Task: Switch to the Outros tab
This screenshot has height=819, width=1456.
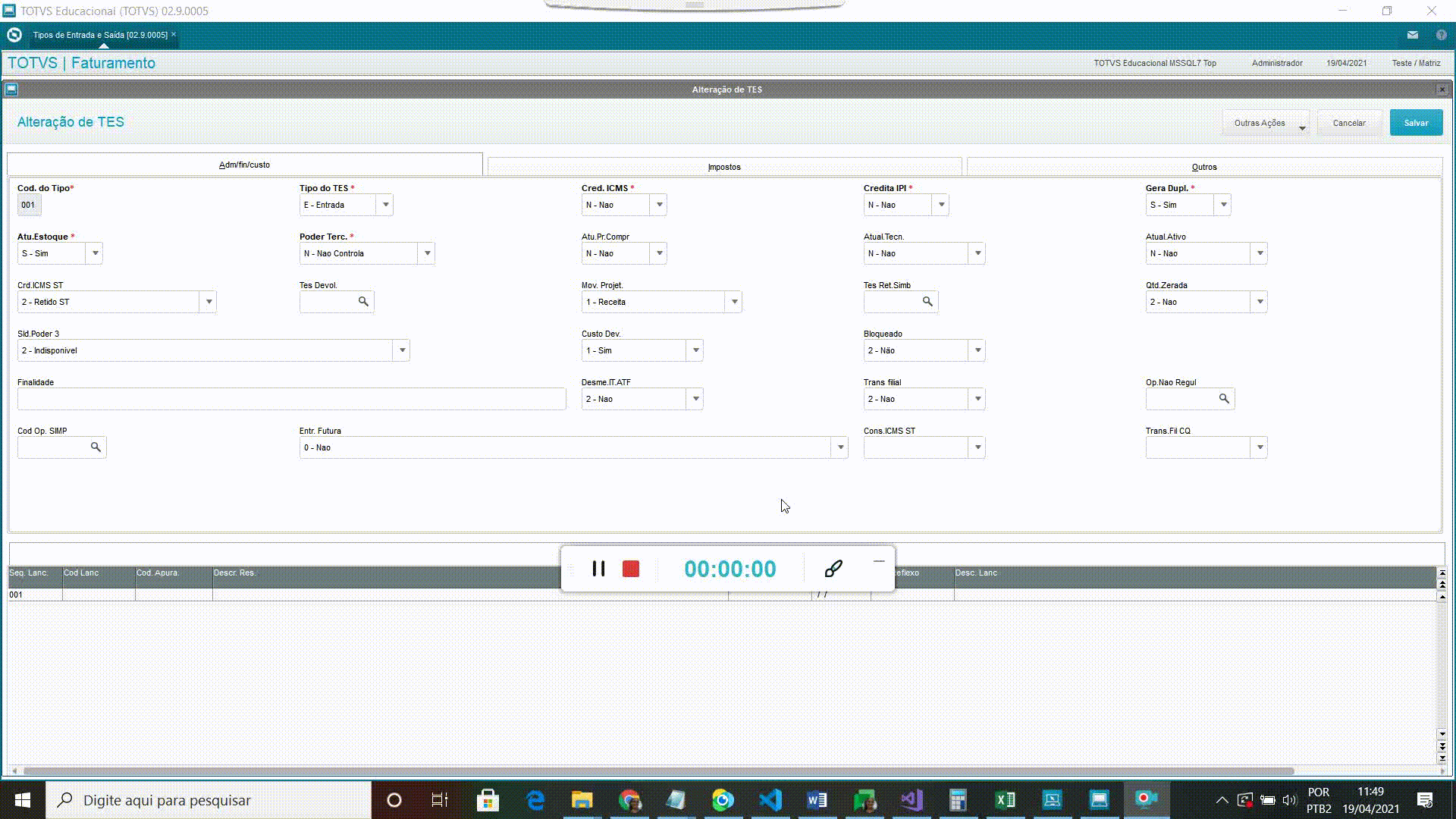Action: pos(1204,167)
